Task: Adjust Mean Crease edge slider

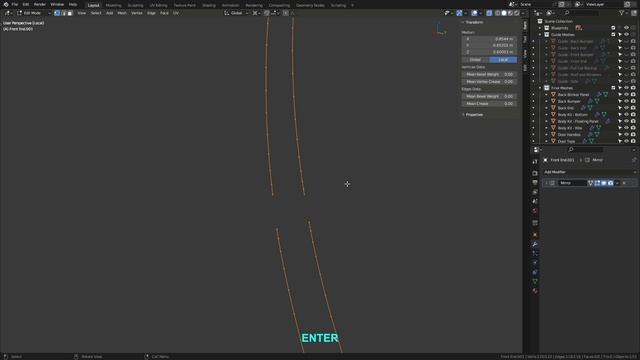Action: 489,104
